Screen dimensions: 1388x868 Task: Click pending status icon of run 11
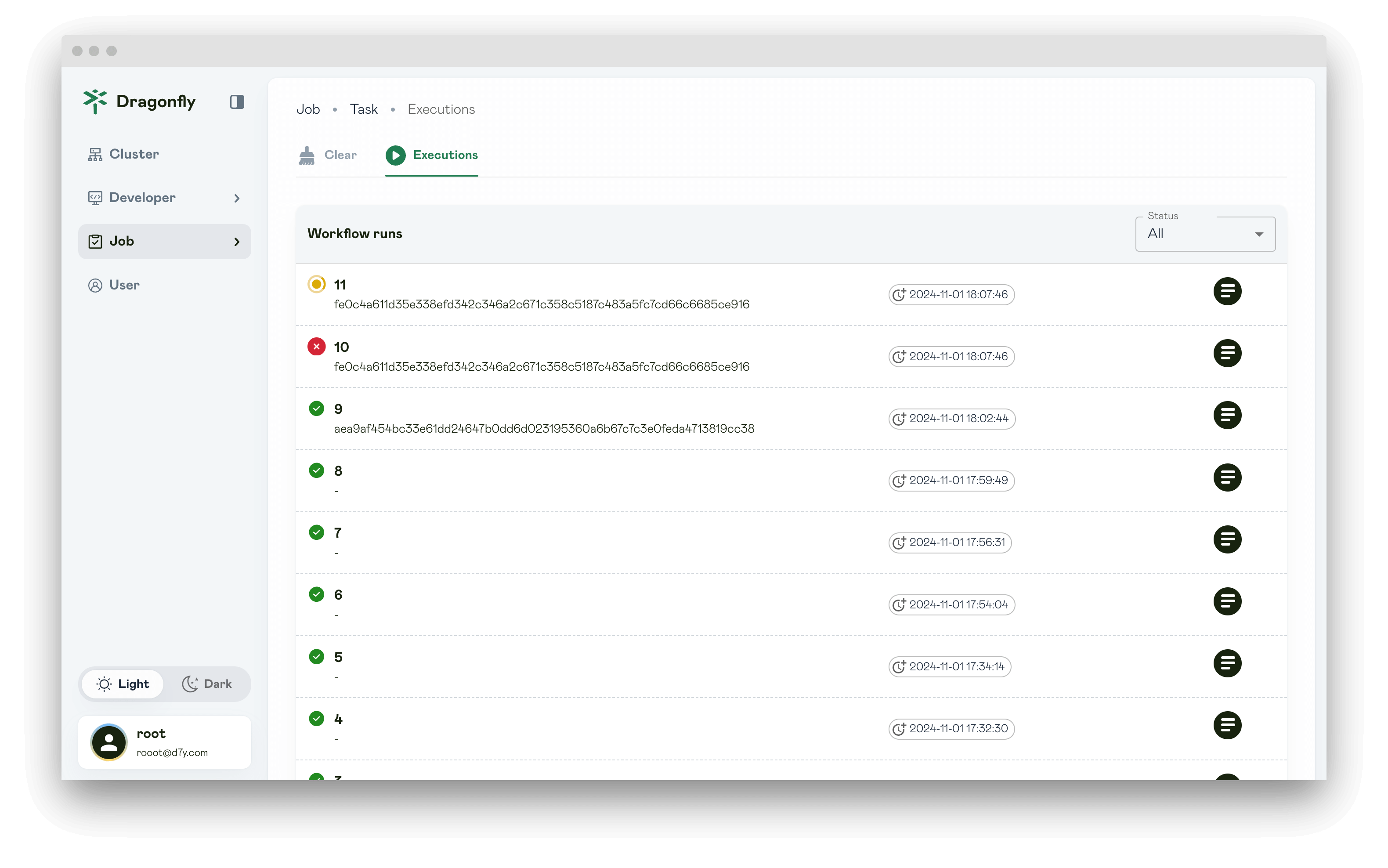[316, 284]
